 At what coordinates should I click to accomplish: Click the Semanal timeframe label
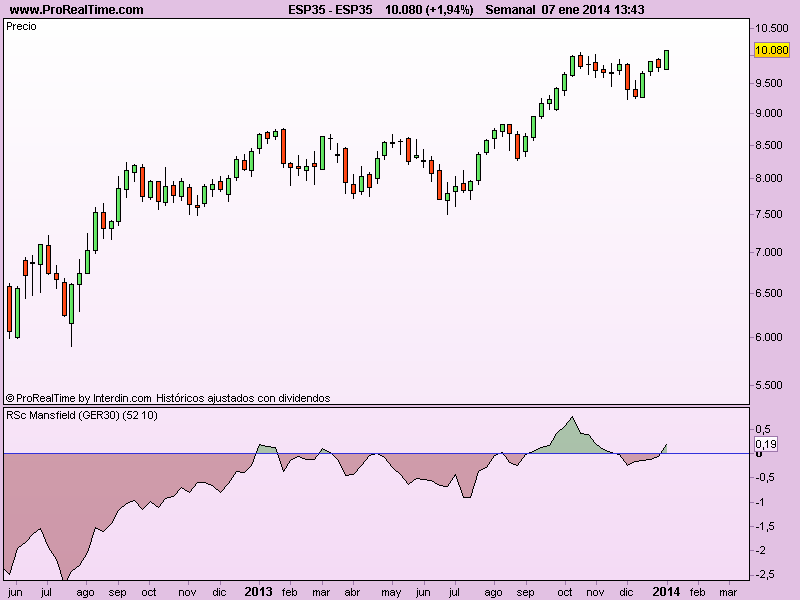510,10
